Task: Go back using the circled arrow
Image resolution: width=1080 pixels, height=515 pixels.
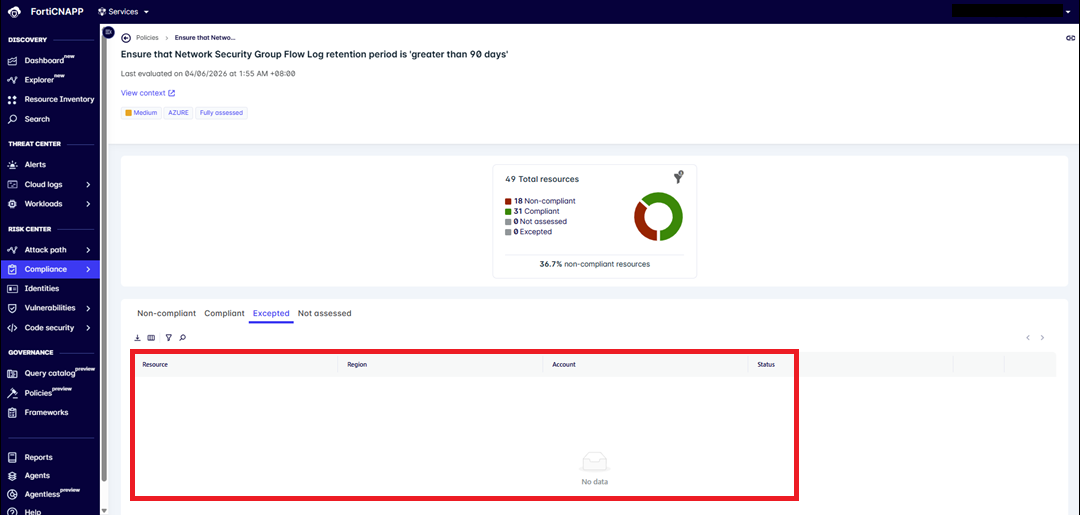Action: [126, 38]
